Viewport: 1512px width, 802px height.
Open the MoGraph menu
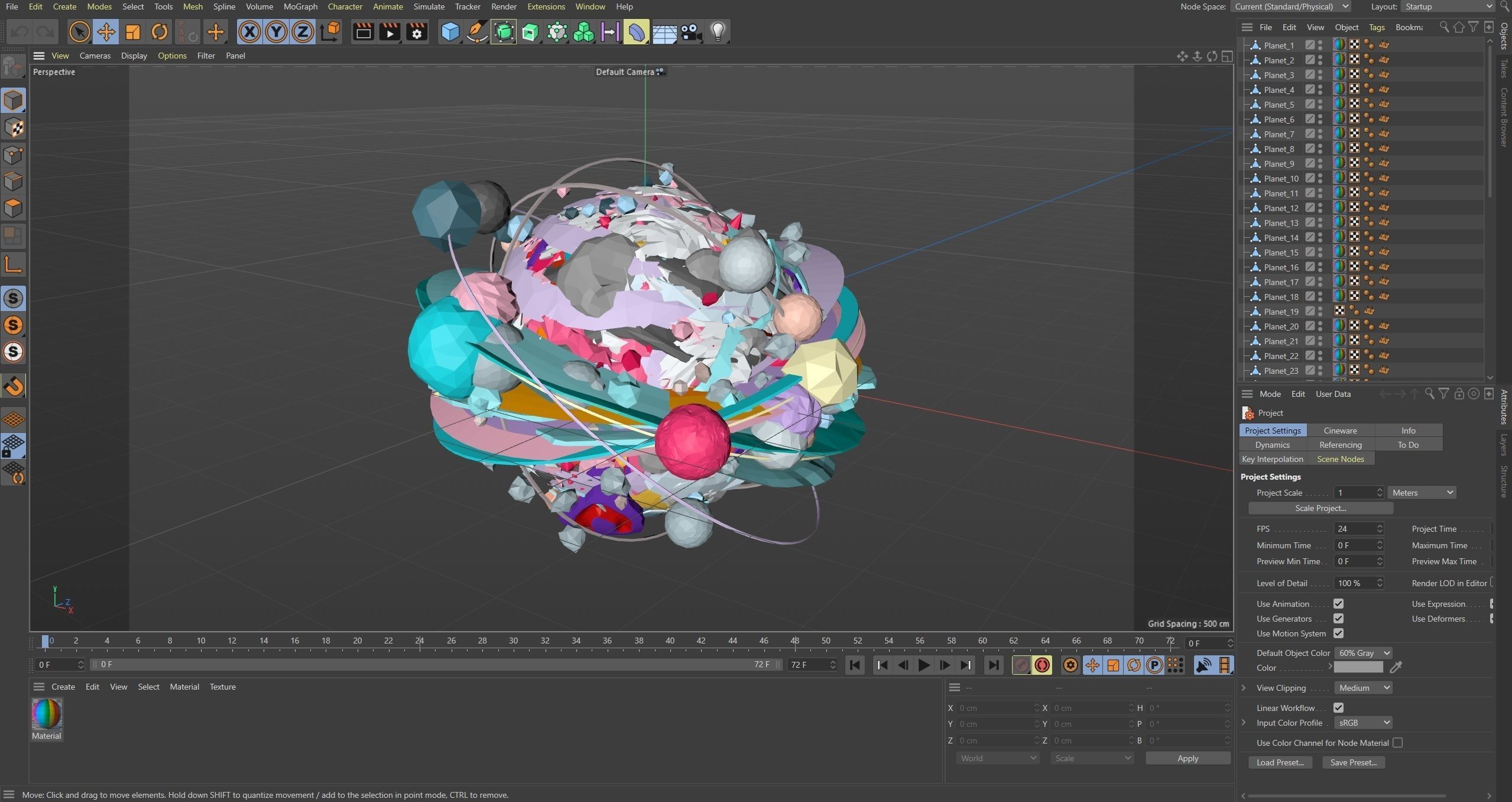tap(300, 7)
